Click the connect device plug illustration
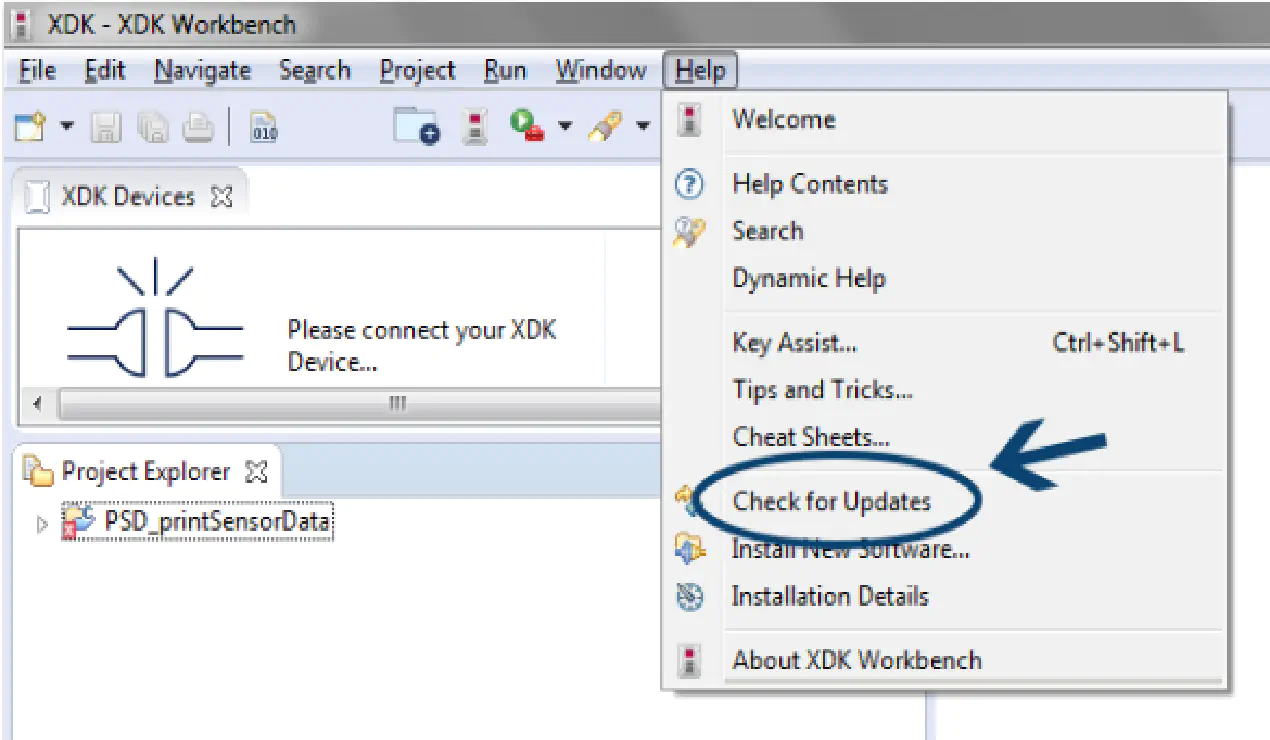 pos(155,320)
